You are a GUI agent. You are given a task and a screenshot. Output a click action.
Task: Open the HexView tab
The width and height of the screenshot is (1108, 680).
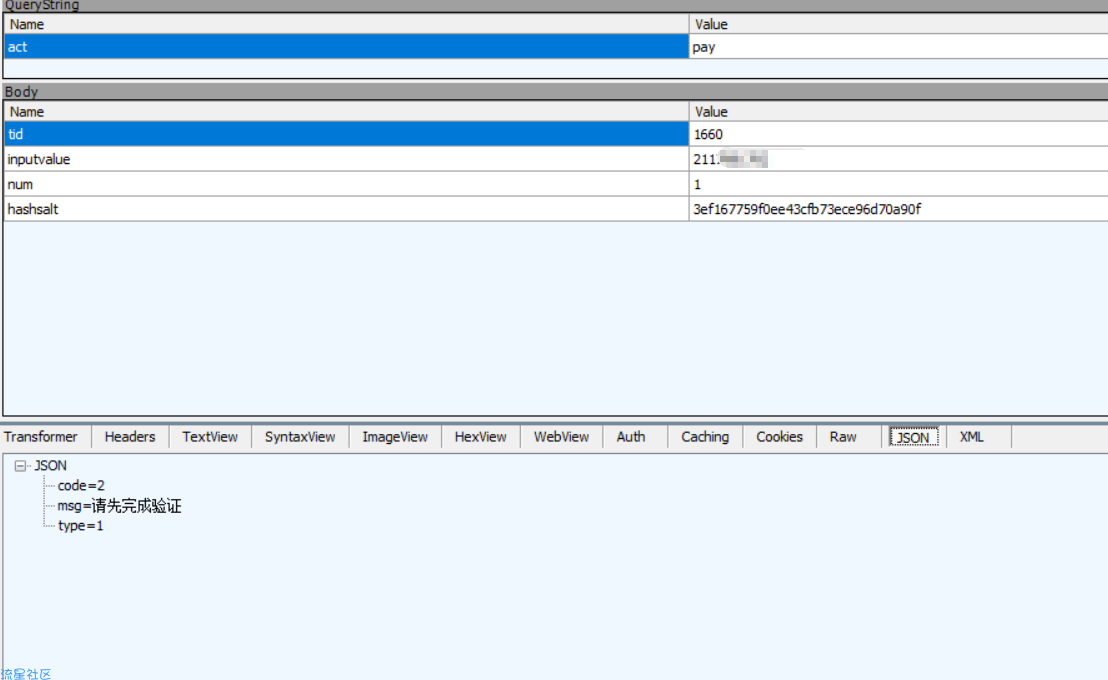point(481,437)
